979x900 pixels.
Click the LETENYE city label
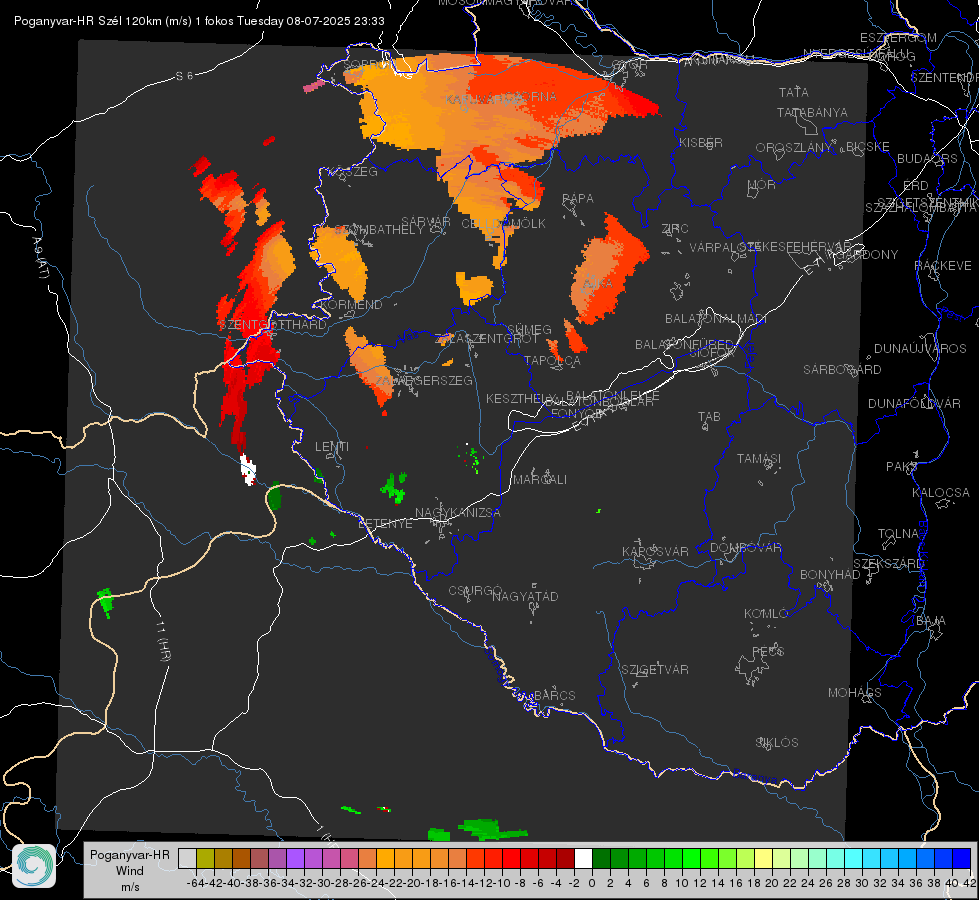click(385, 523)
